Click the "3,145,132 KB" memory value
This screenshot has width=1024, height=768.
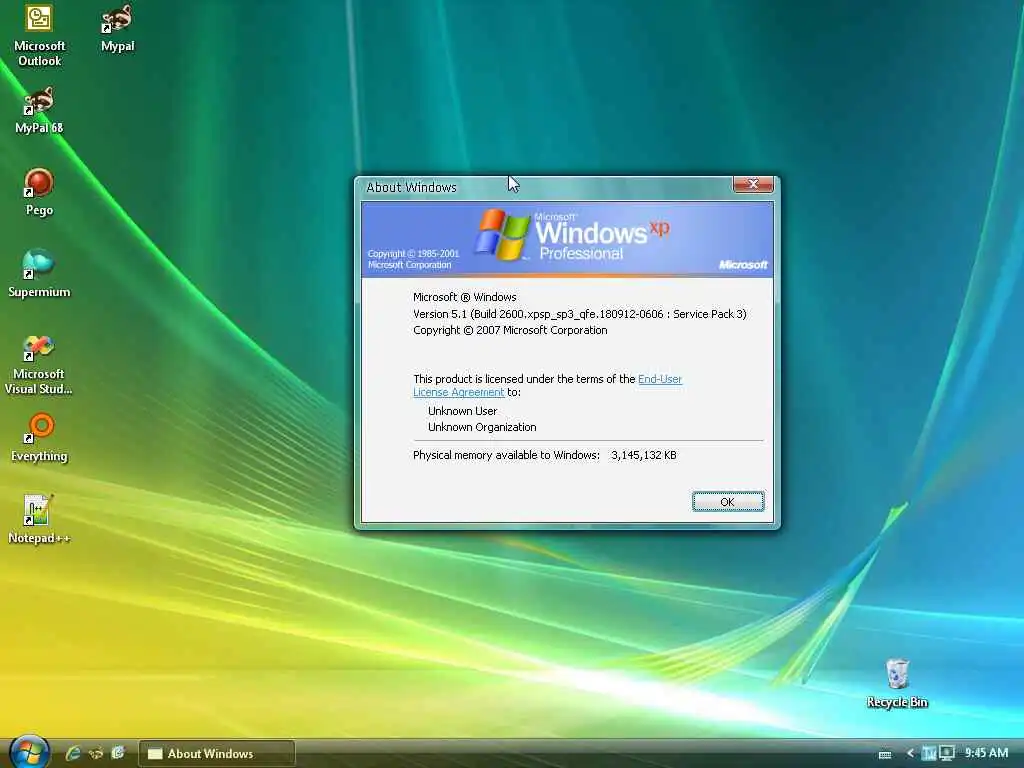tap(643, 455)
